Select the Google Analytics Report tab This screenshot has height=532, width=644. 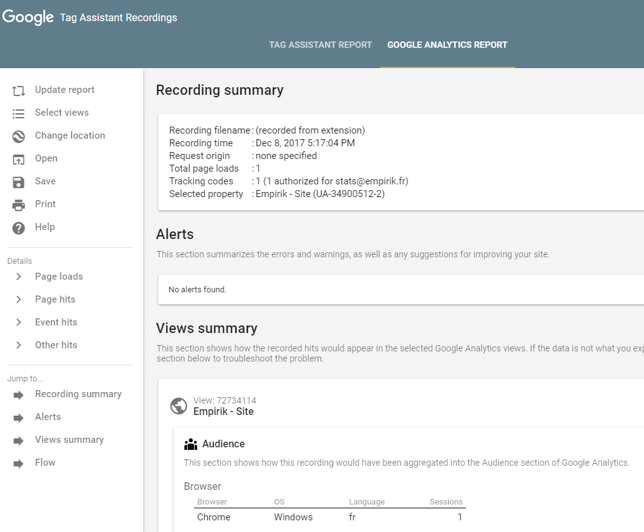click(447, 45)
